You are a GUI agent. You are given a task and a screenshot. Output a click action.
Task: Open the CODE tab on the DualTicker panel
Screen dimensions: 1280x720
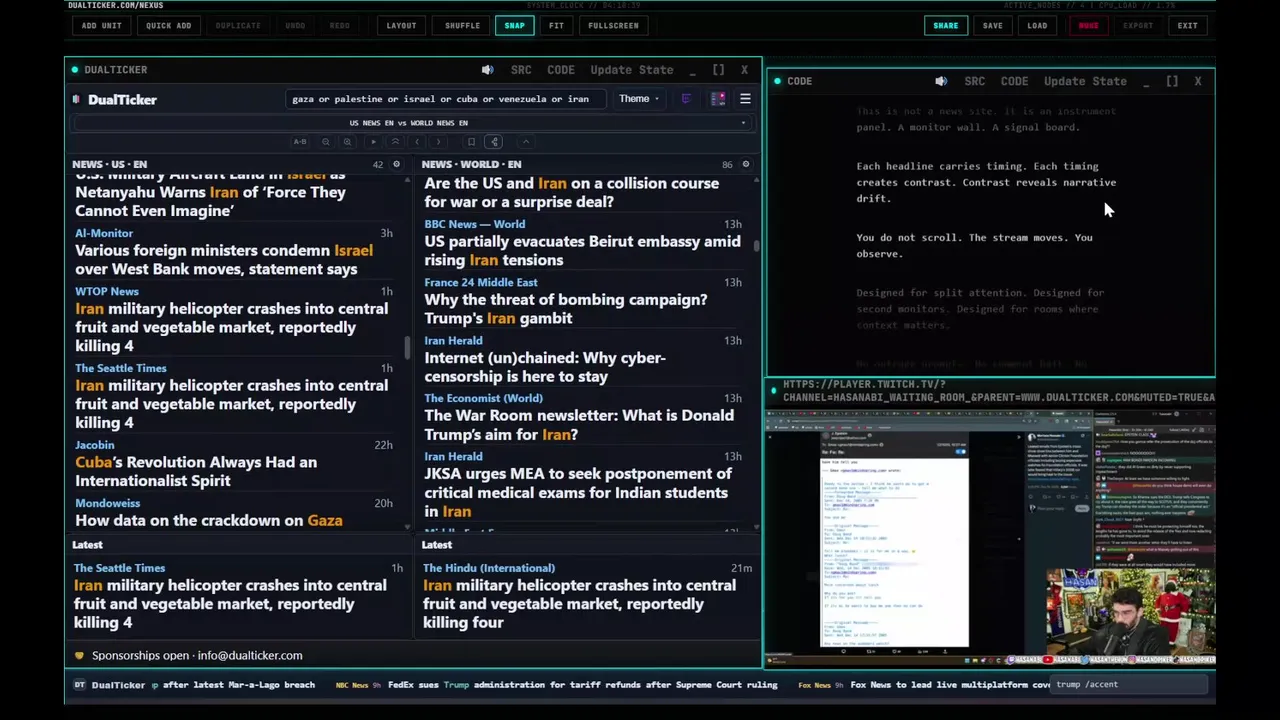pos(561,70)
